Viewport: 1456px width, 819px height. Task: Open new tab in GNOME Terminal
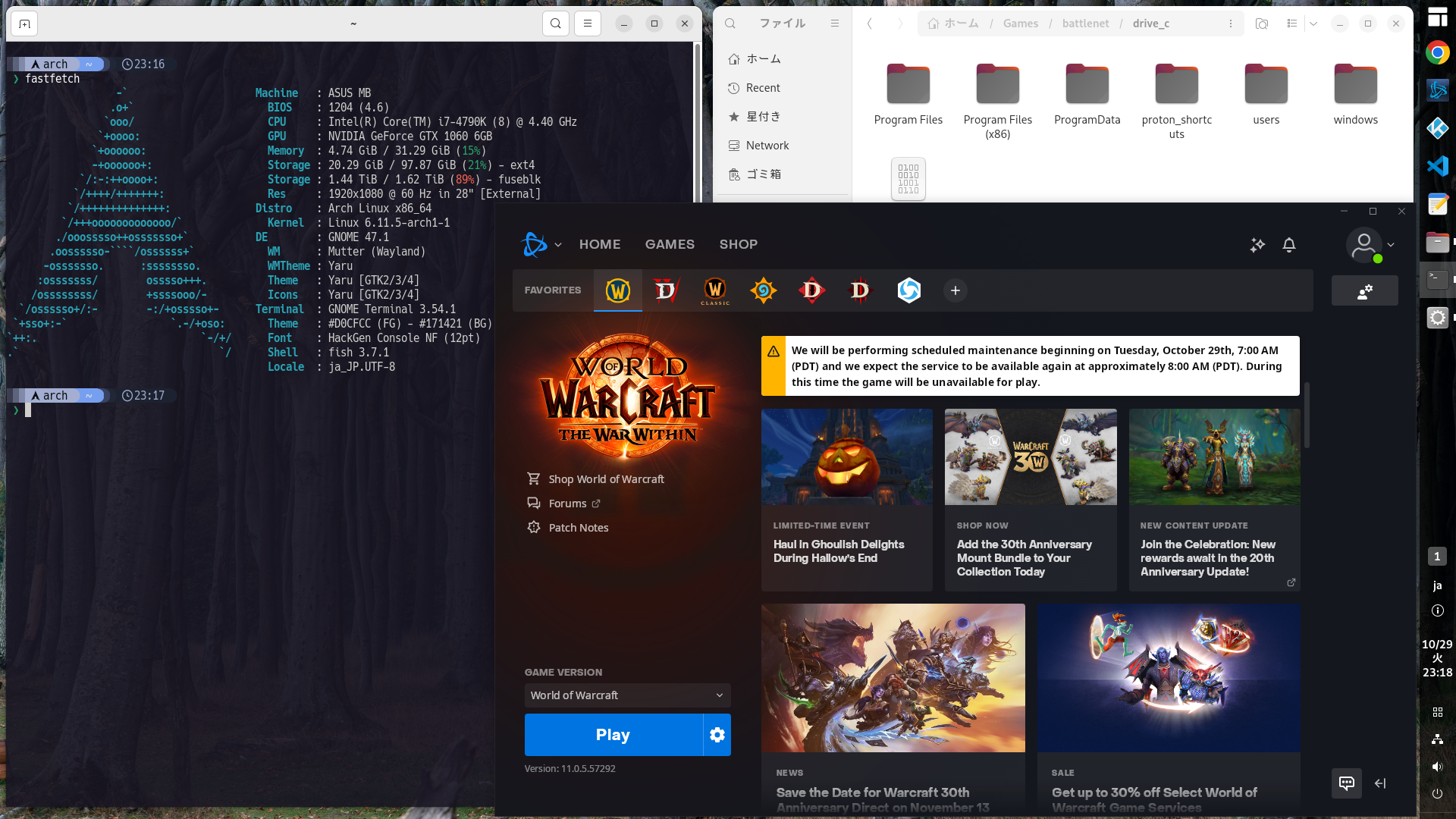pos(24,24)
